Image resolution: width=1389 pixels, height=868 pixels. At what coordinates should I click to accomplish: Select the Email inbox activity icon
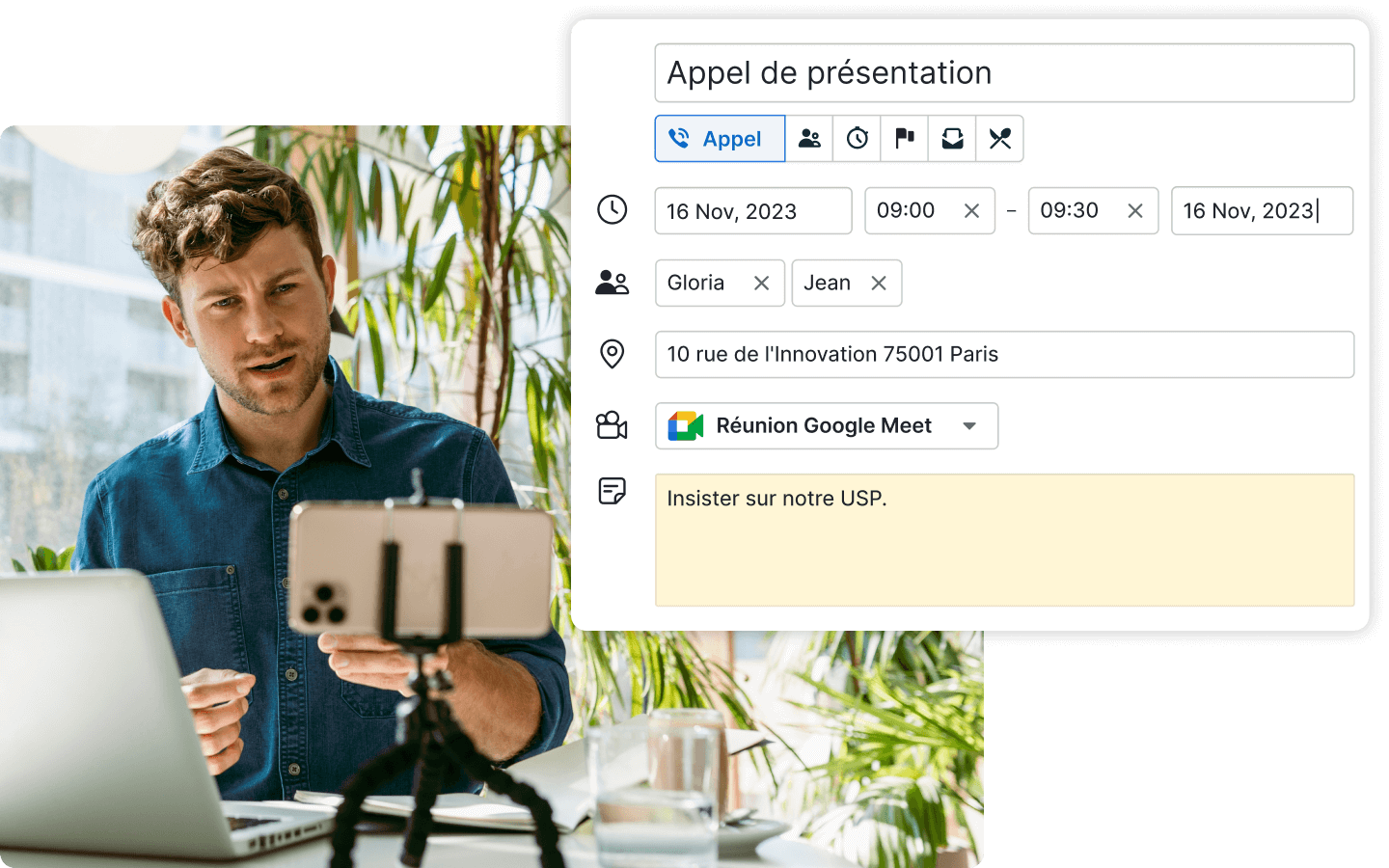952,139
